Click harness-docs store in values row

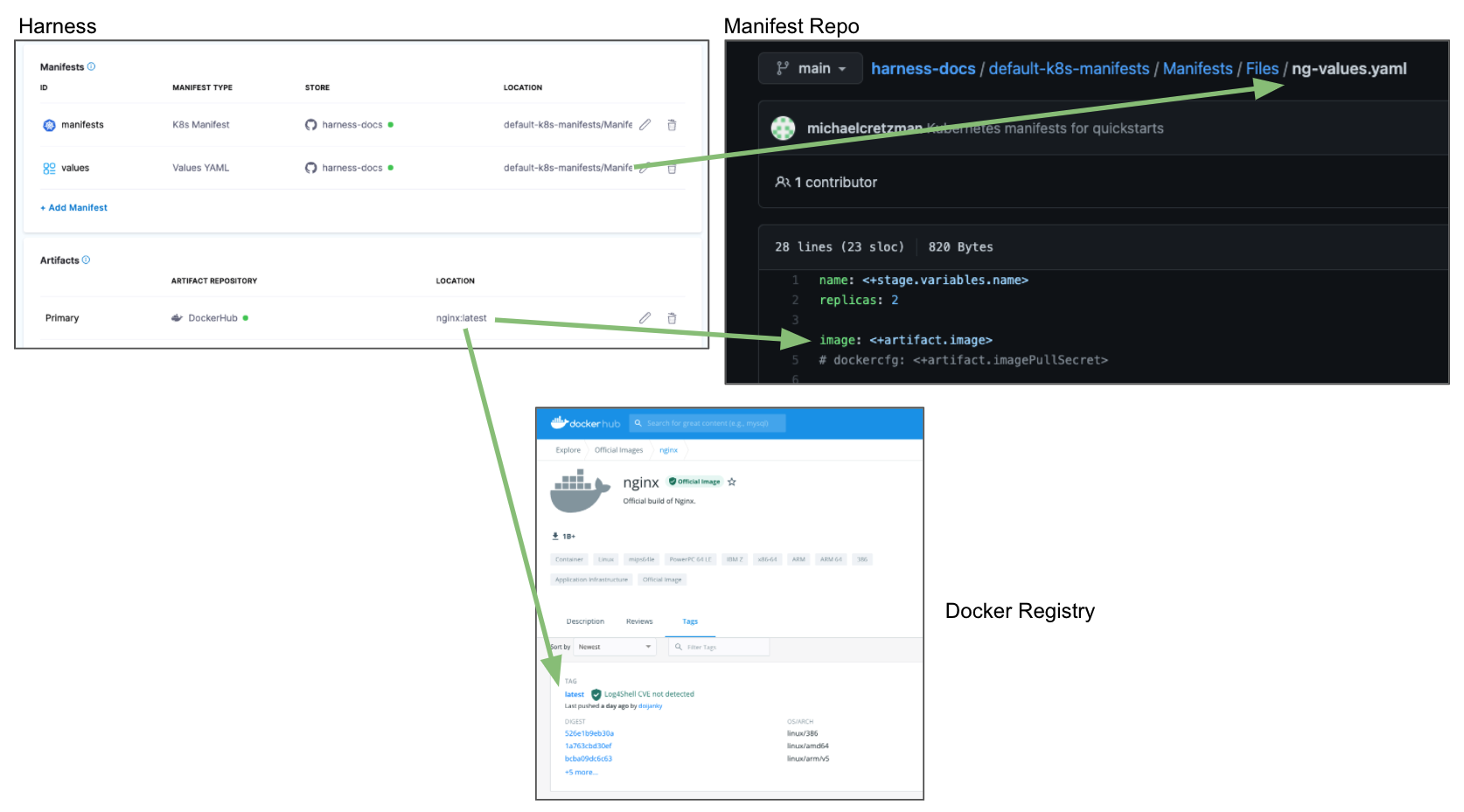point(352,168)
